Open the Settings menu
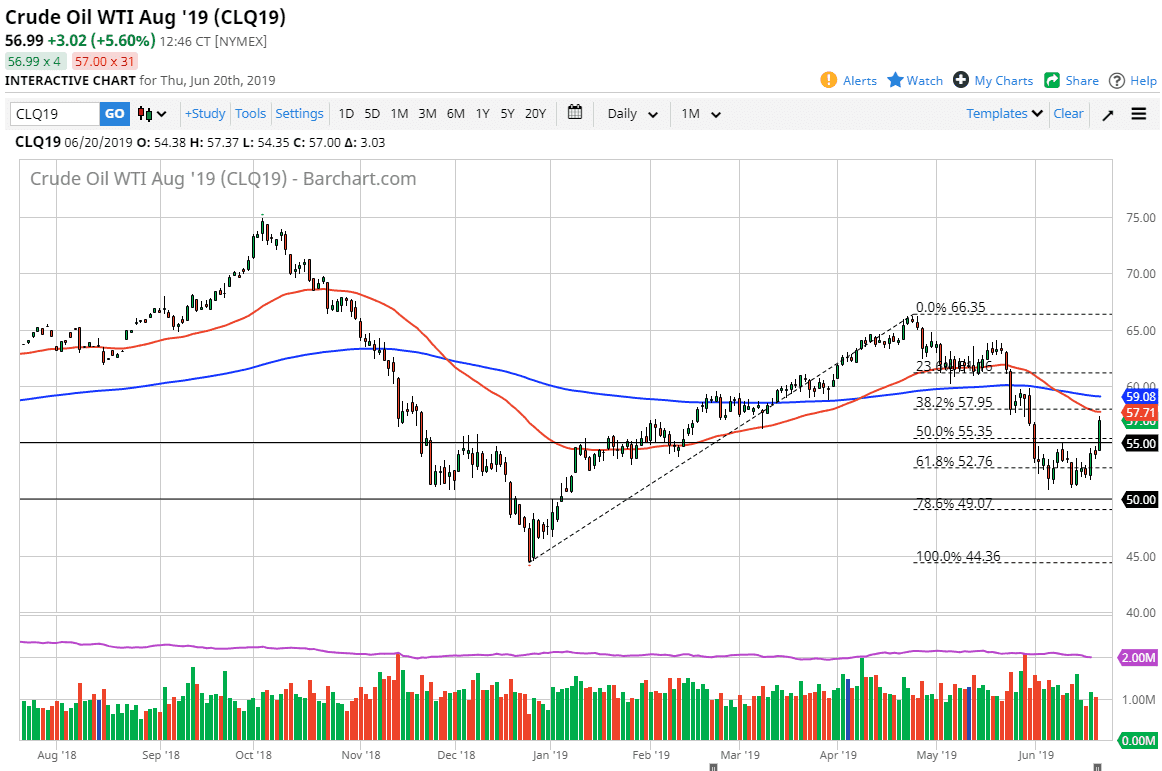 (x=299, y=114)
